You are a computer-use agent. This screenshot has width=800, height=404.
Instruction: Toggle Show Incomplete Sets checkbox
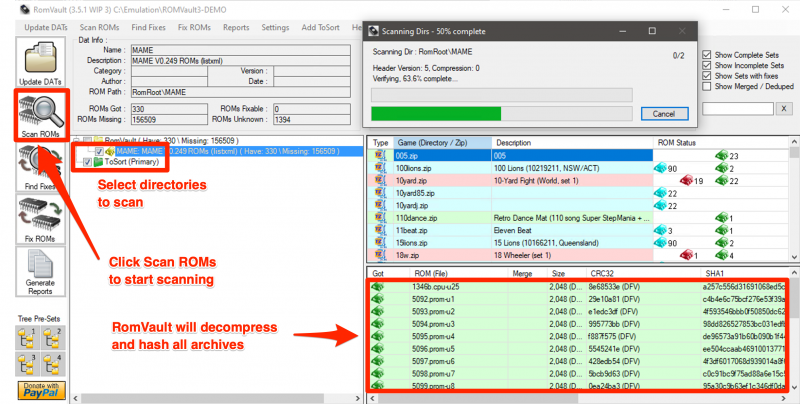pos(707,65)
